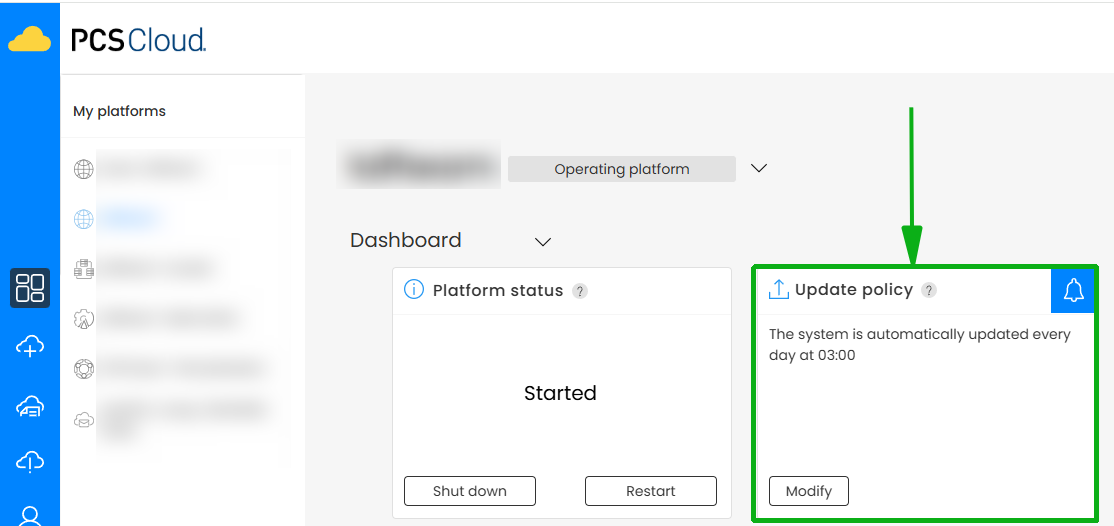The height and width of the screenshot is (526, 1114).
Task: Click the cloud with envelope icon
Action: click(84, 420)
